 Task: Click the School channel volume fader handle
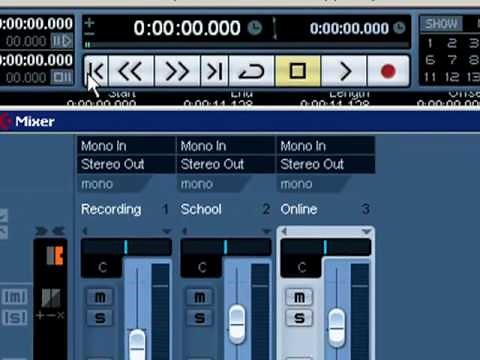click(x=237, y=324)
